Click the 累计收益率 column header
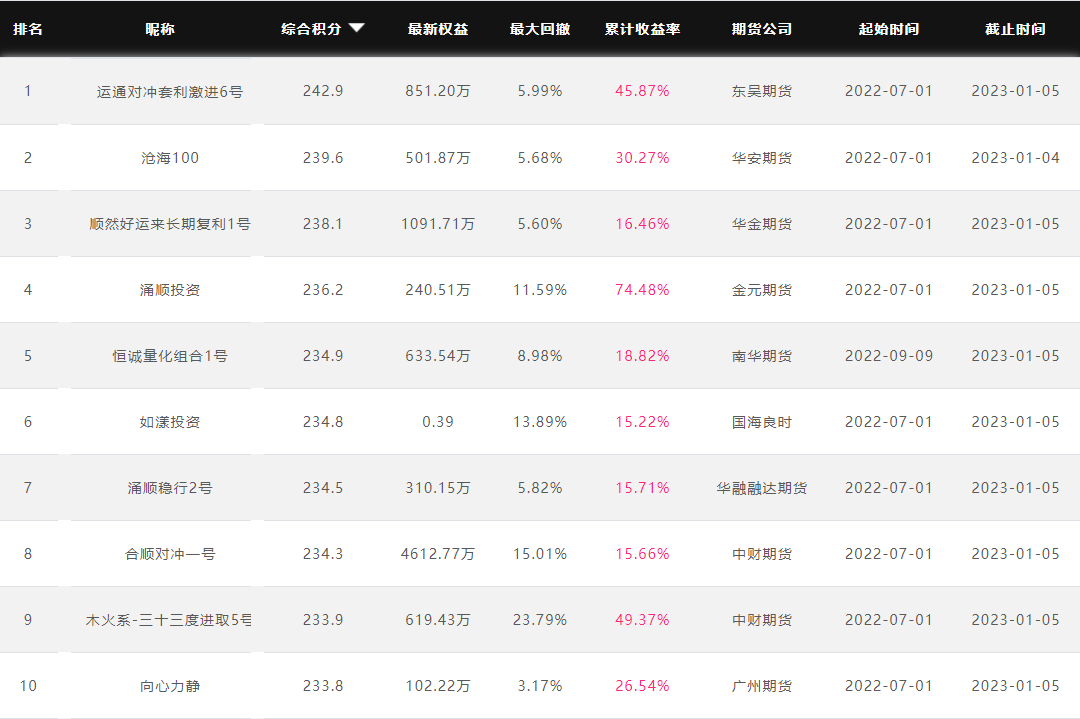The width and height of the screenshot is (1080, 719). point(643,29)
